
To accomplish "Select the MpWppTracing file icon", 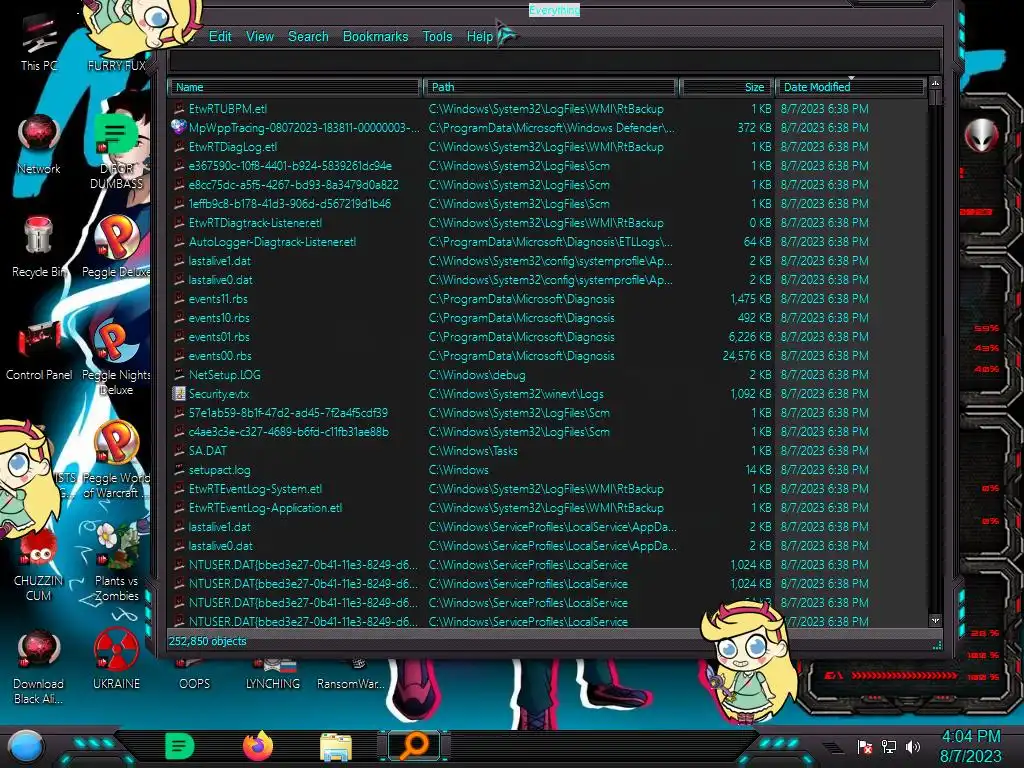I will 179,128.
